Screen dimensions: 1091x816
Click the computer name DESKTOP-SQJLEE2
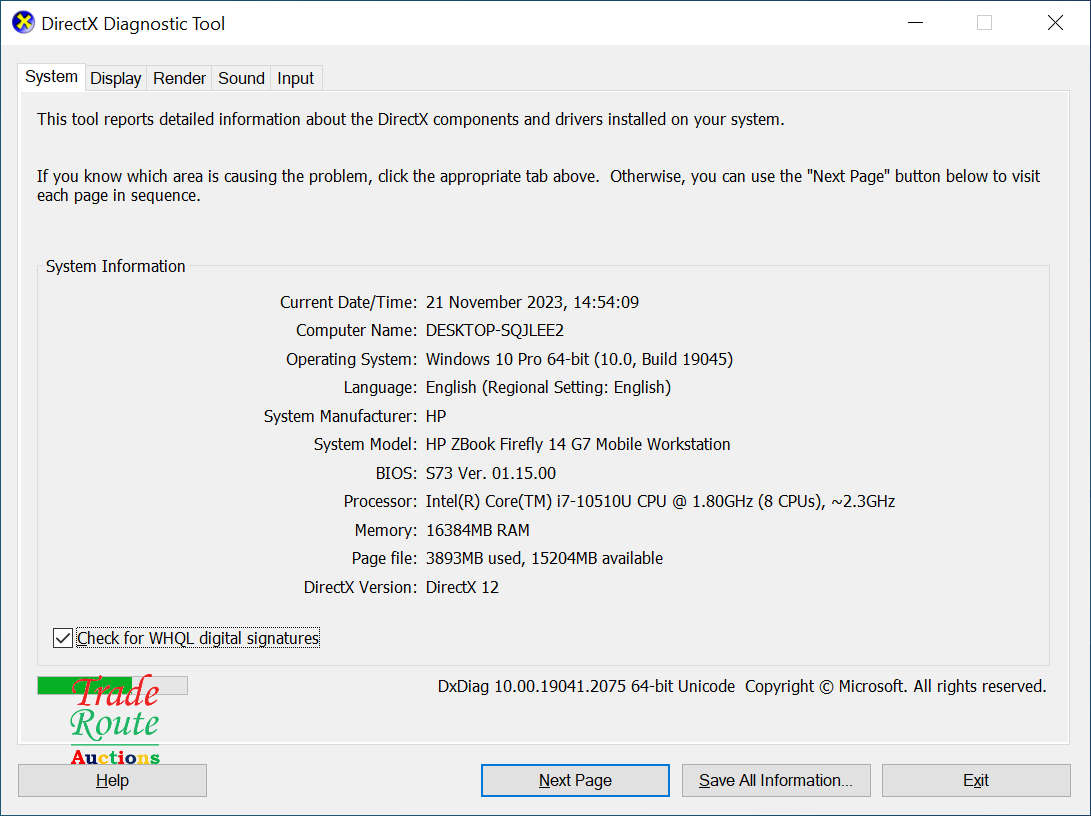coord(495,330)
